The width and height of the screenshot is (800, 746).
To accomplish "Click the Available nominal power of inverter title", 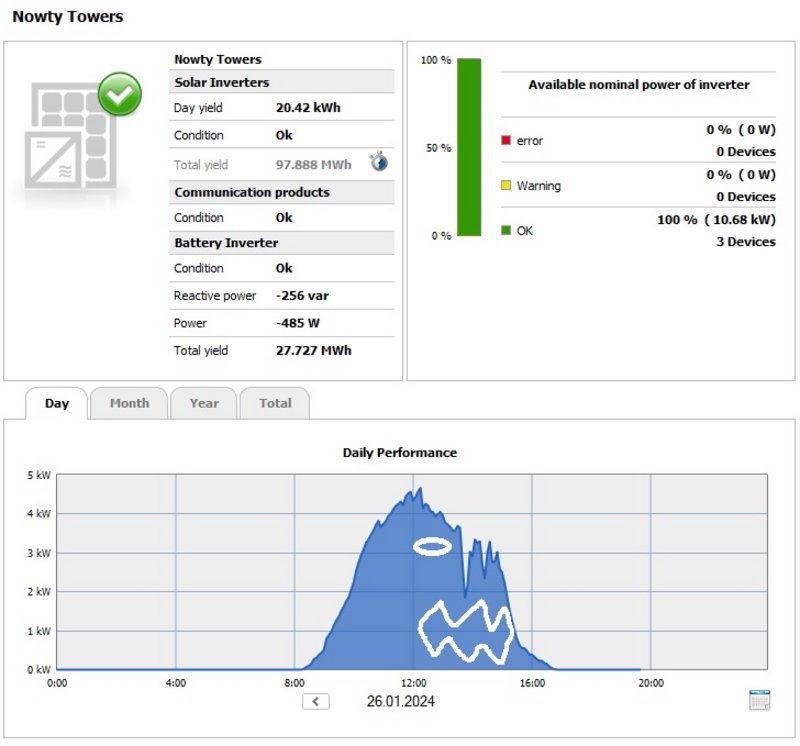I will pyautogui.click(x=639, y=85).
